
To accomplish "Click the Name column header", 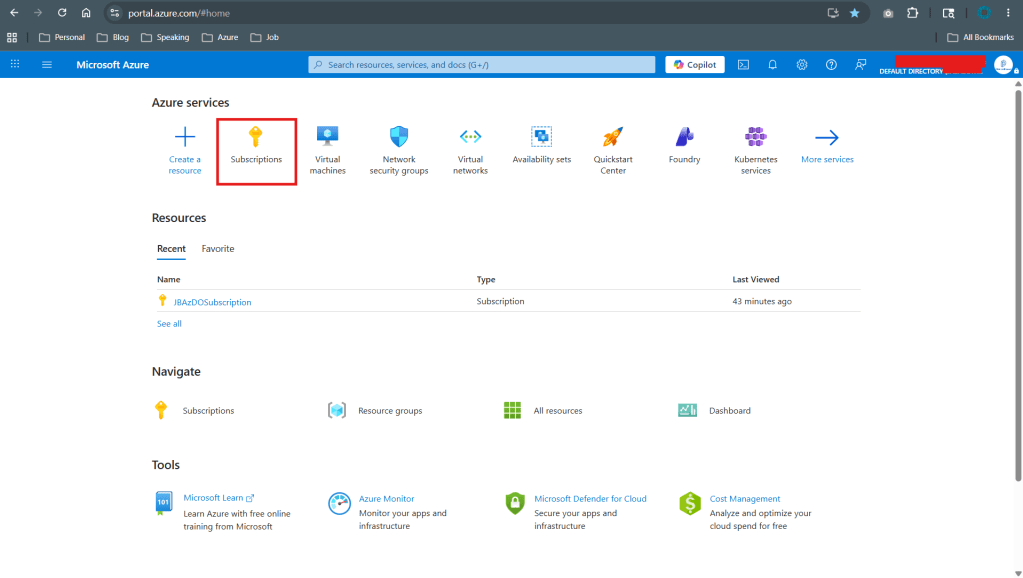I will click(168, 279).
